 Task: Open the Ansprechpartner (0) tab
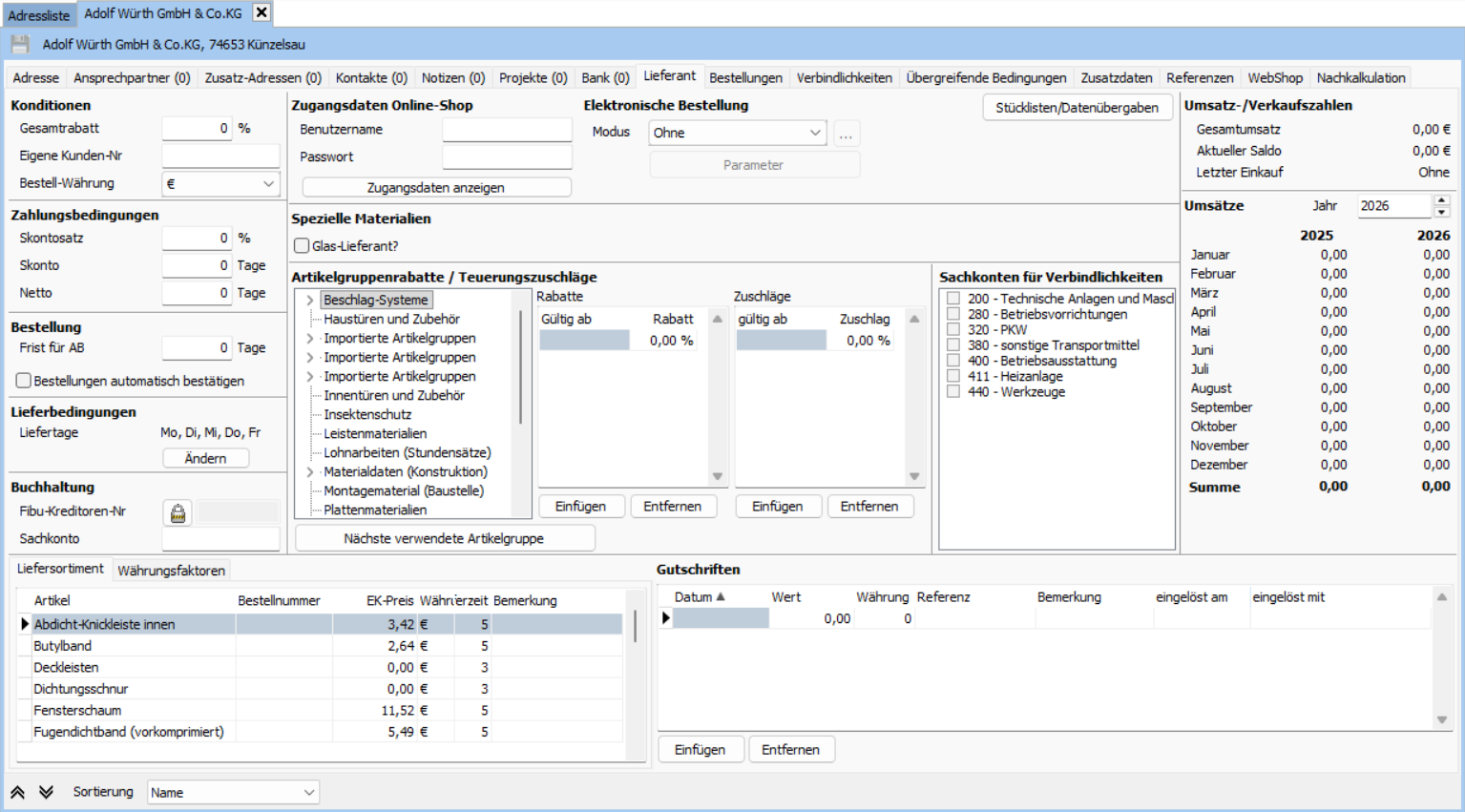click(132, 78)
